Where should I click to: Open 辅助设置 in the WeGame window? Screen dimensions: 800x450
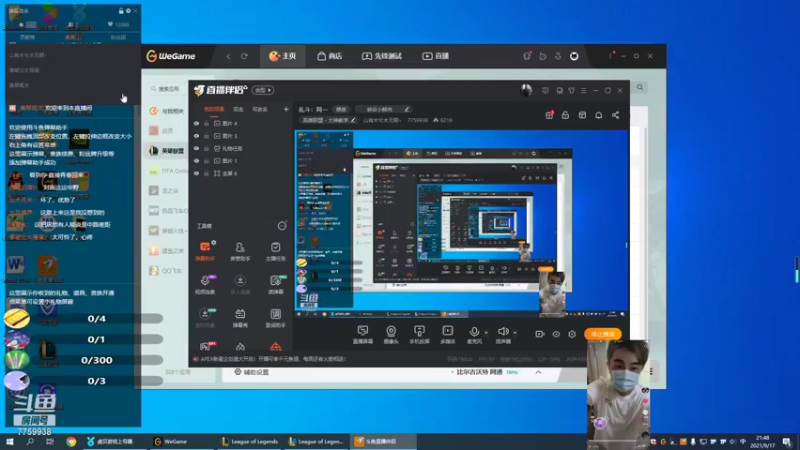pyautogui.click(x=252, y=372)
